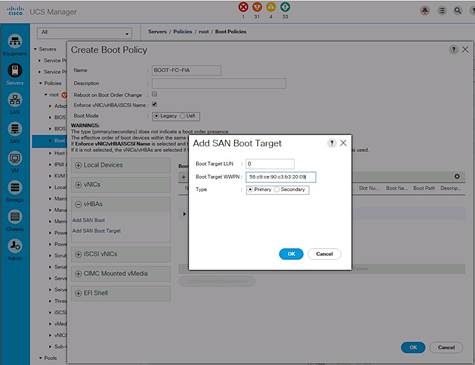Collapse the Servers tree node
The image size is (475, 365).
[x=35, y=49]
